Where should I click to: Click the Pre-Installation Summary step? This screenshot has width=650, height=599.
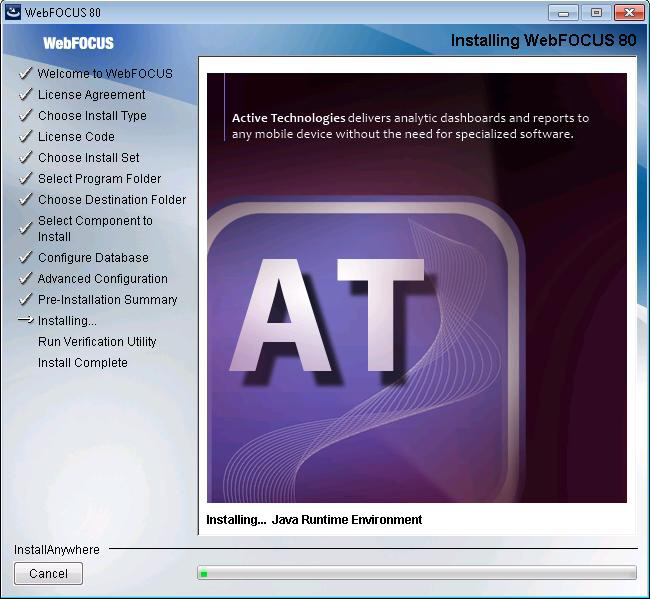[x=107, y=299]
